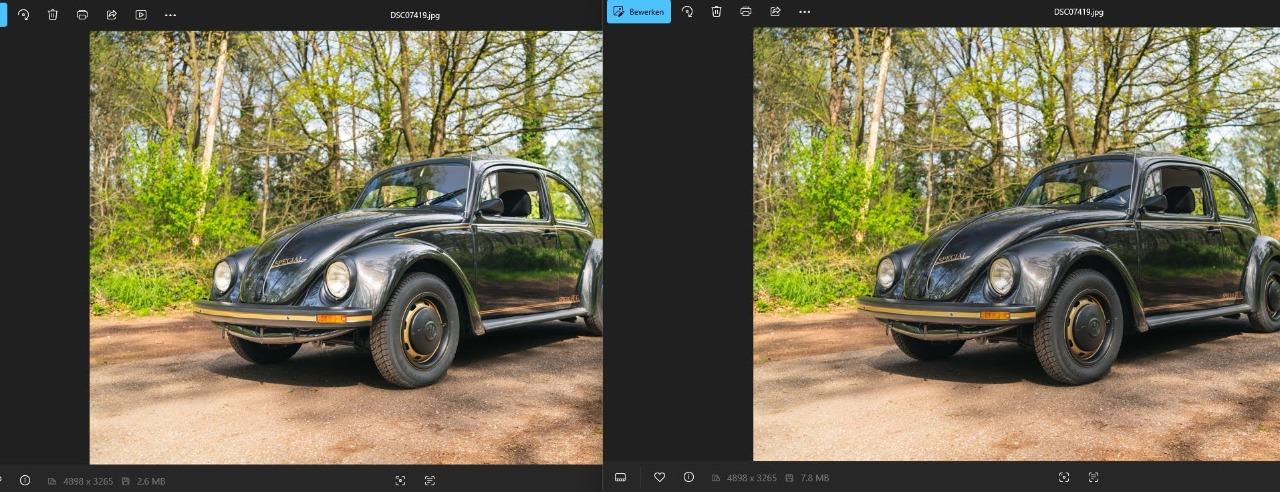Screen dimensions: 1280x492
Task: Rotate the image in the right window
Action: tap(687, 12)
